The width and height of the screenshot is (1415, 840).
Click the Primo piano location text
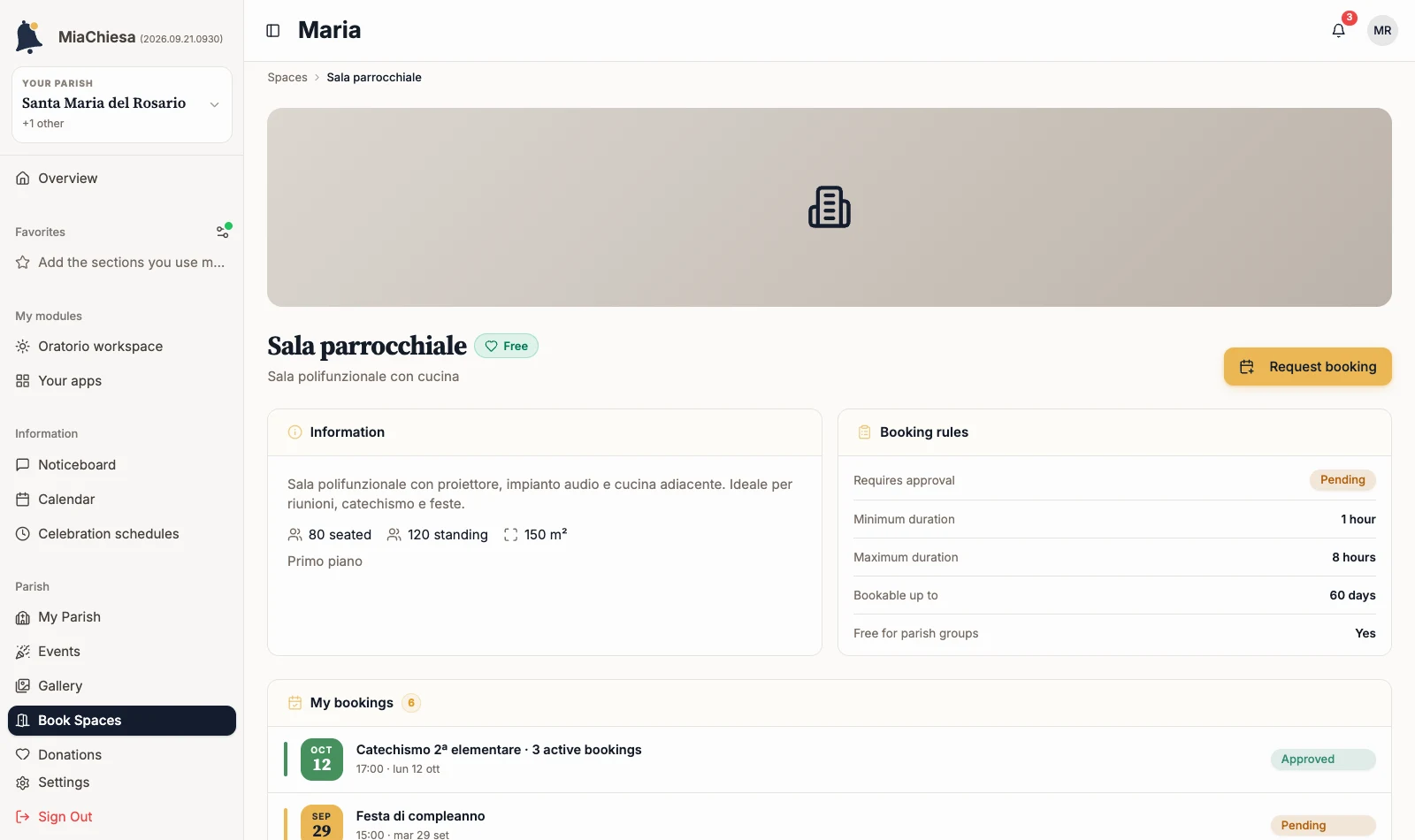click(x=325, y=561)
